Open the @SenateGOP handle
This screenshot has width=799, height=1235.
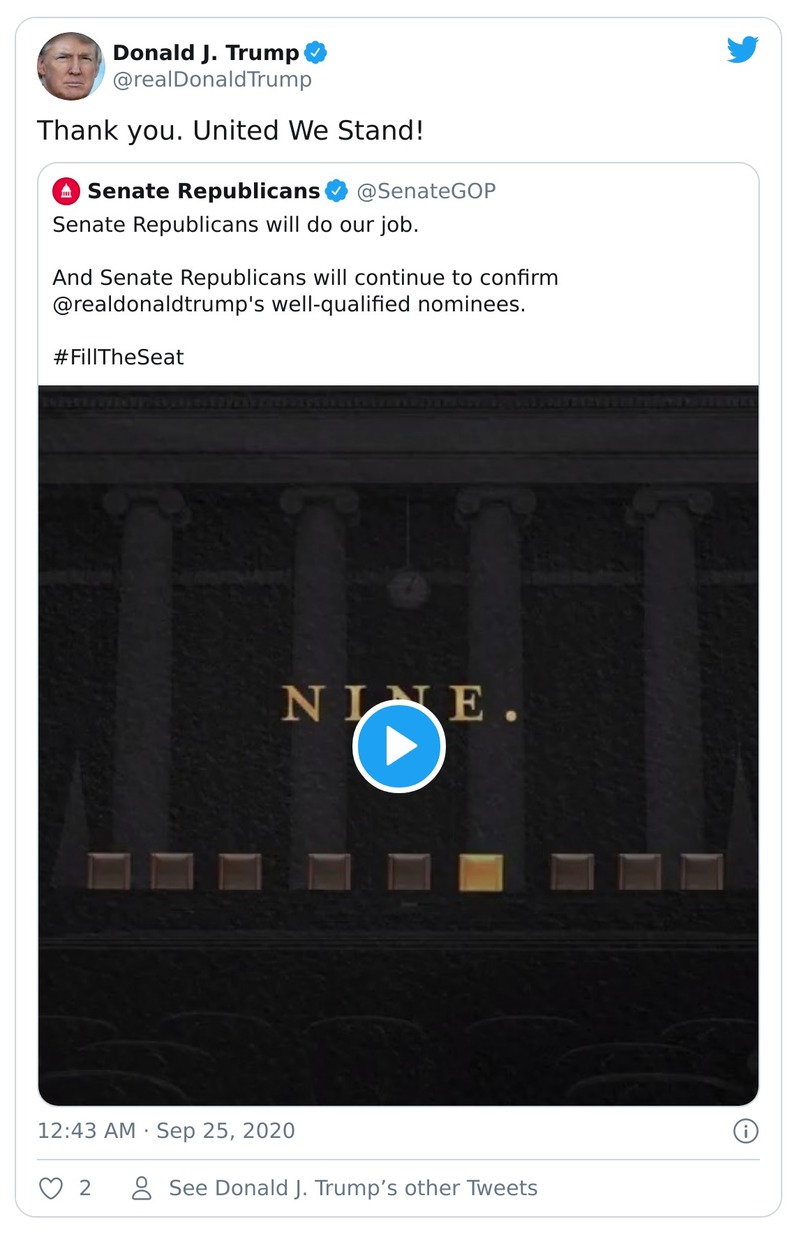coord(426,190)
